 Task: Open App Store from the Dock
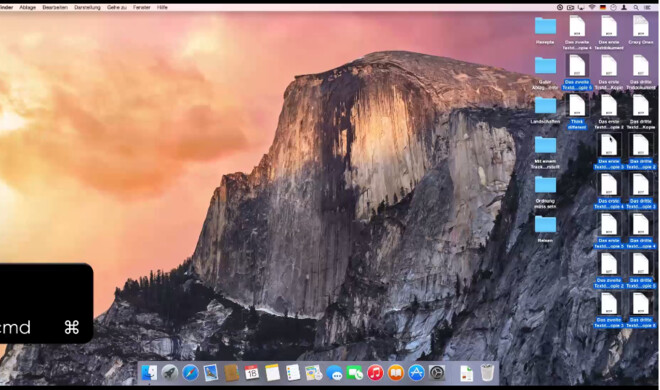[416, 373]
